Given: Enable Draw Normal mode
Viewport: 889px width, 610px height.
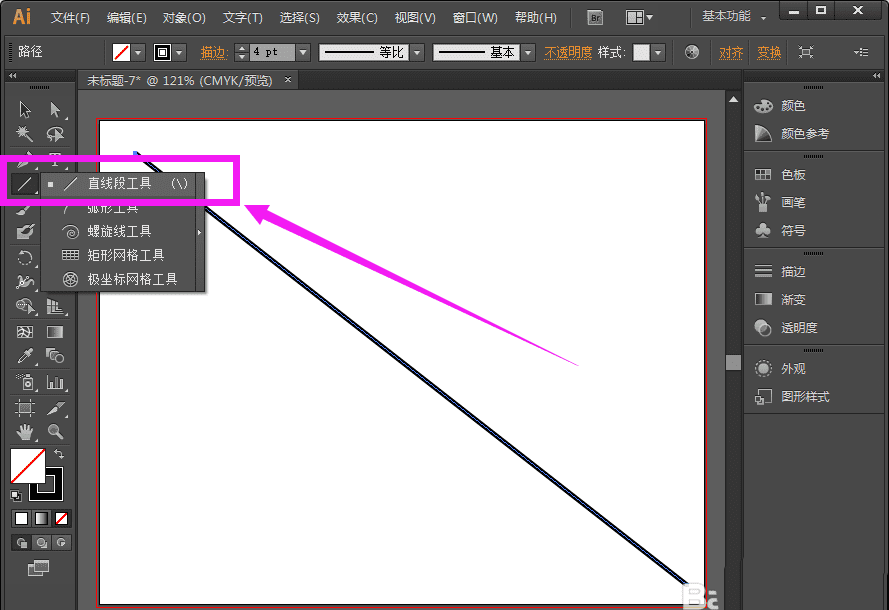Looking at the screenshot, I should 22,543.
